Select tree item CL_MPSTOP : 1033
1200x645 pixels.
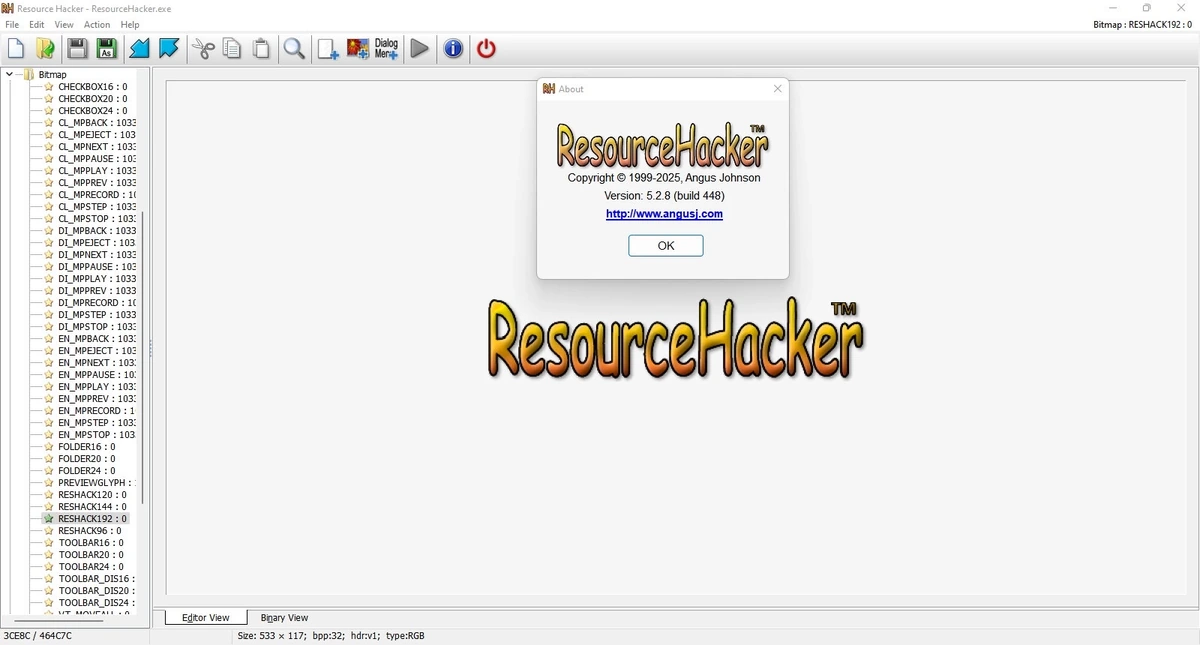pos(97,219)
